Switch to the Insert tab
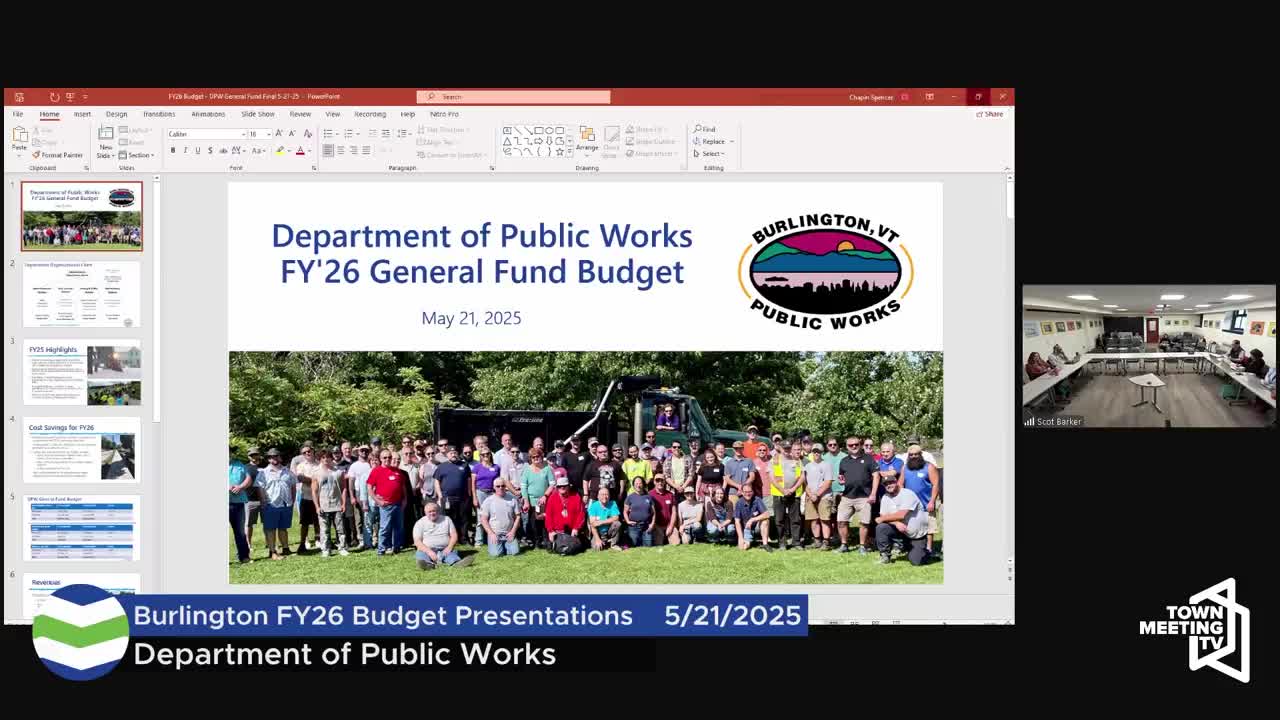Image resolution: width=1280 pixels, height=720 pixels. coord(82,114)
